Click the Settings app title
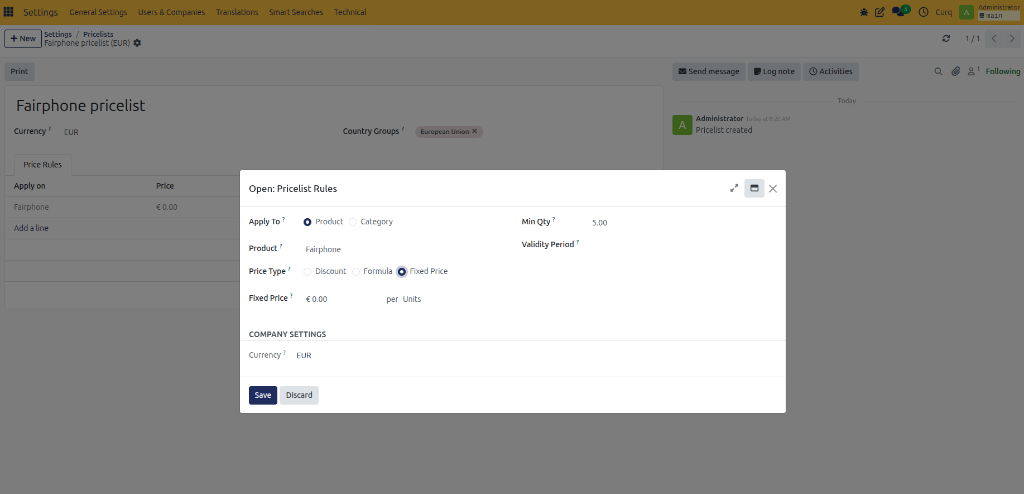This screenshot has height=494, width=1024. point(40,12)
